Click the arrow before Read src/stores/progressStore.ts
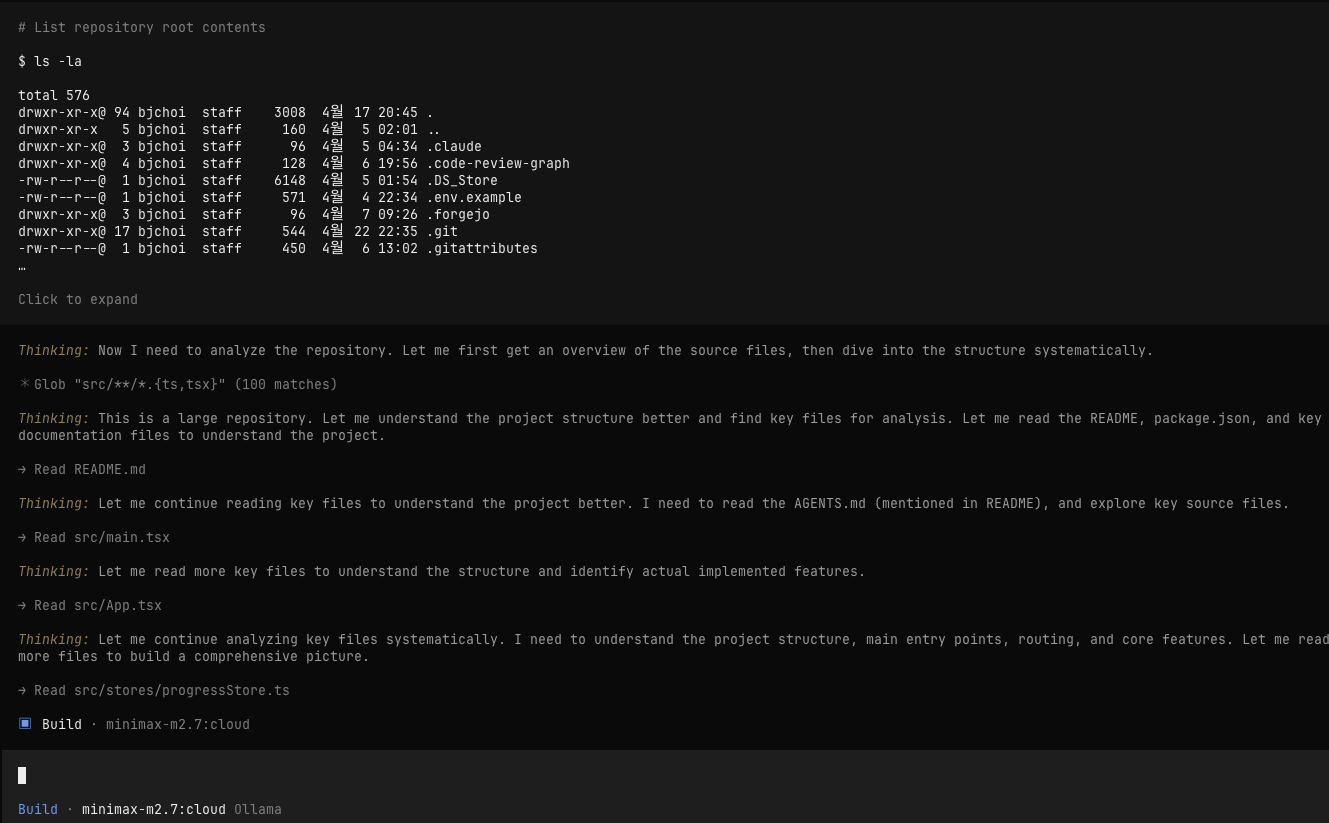The image size is (1329, 823). pos(23,690)
